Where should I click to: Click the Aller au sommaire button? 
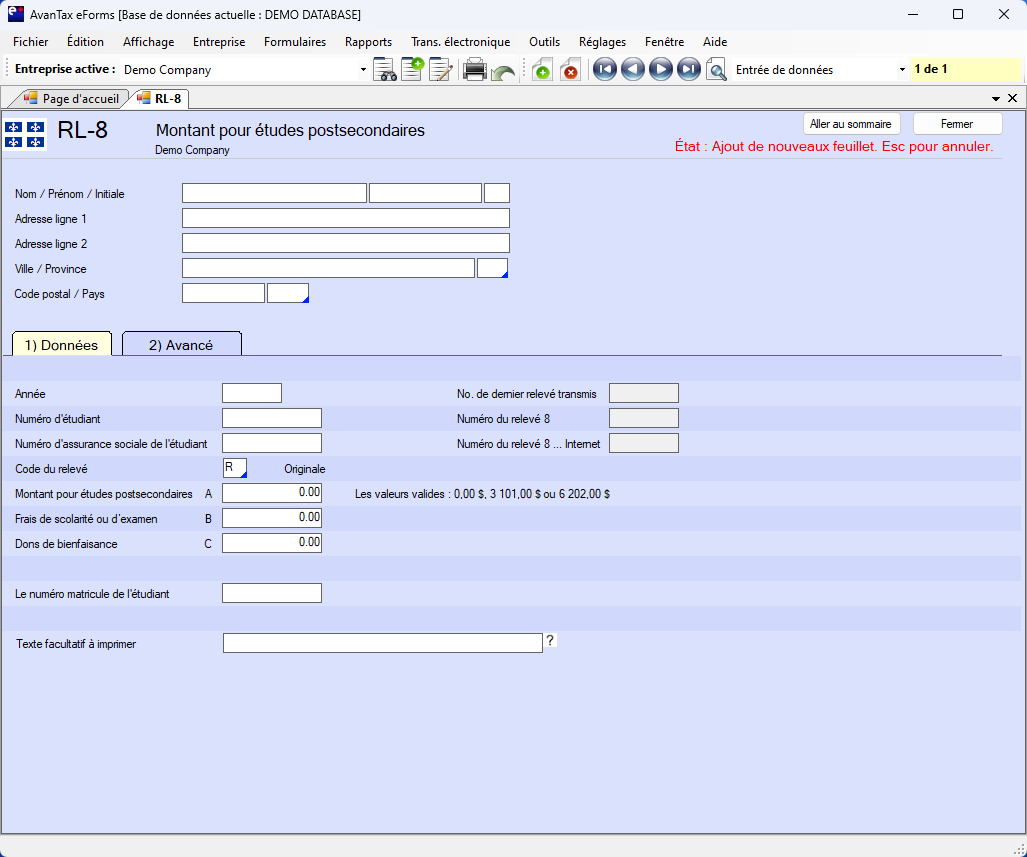point(851,124)
